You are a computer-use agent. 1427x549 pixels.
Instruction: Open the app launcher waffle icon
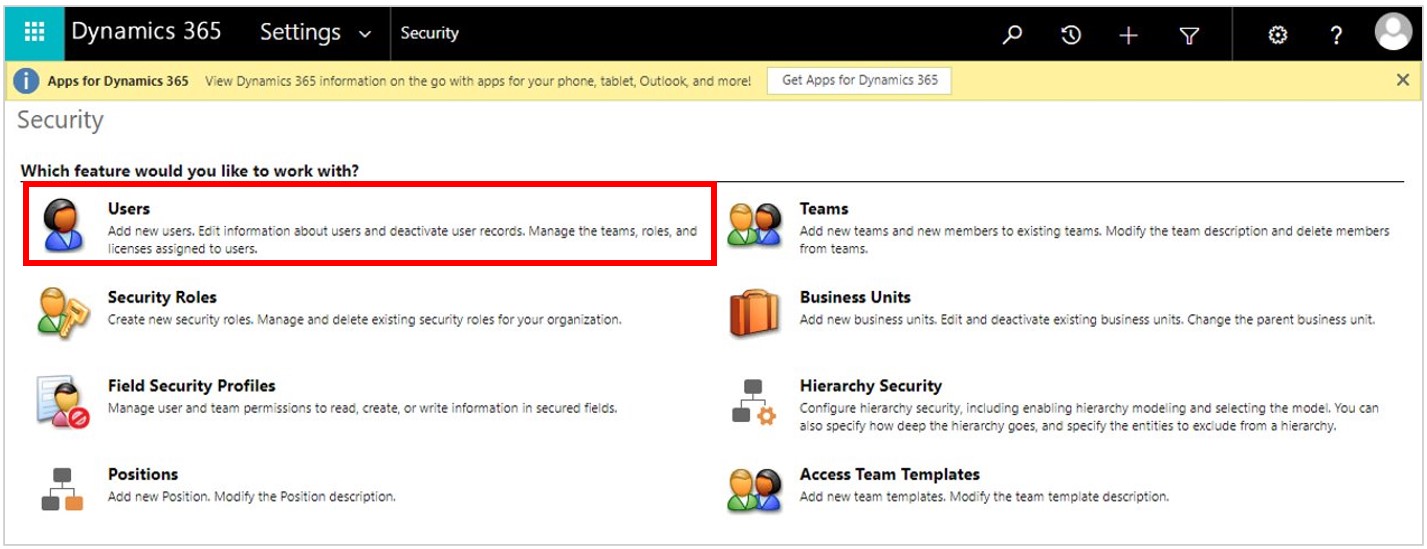pyautogui.click(x=34, y=32)
